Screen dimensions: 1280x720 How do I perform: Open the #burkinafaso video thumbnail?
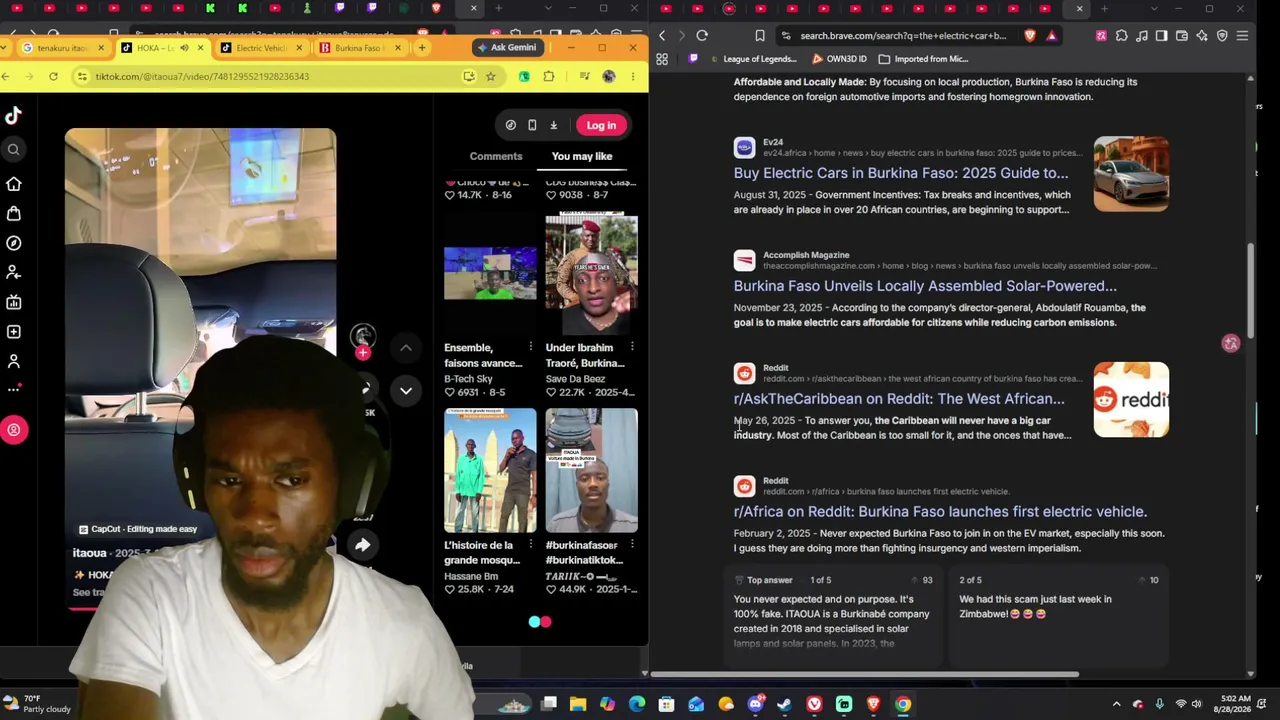(x=591, y=470)
